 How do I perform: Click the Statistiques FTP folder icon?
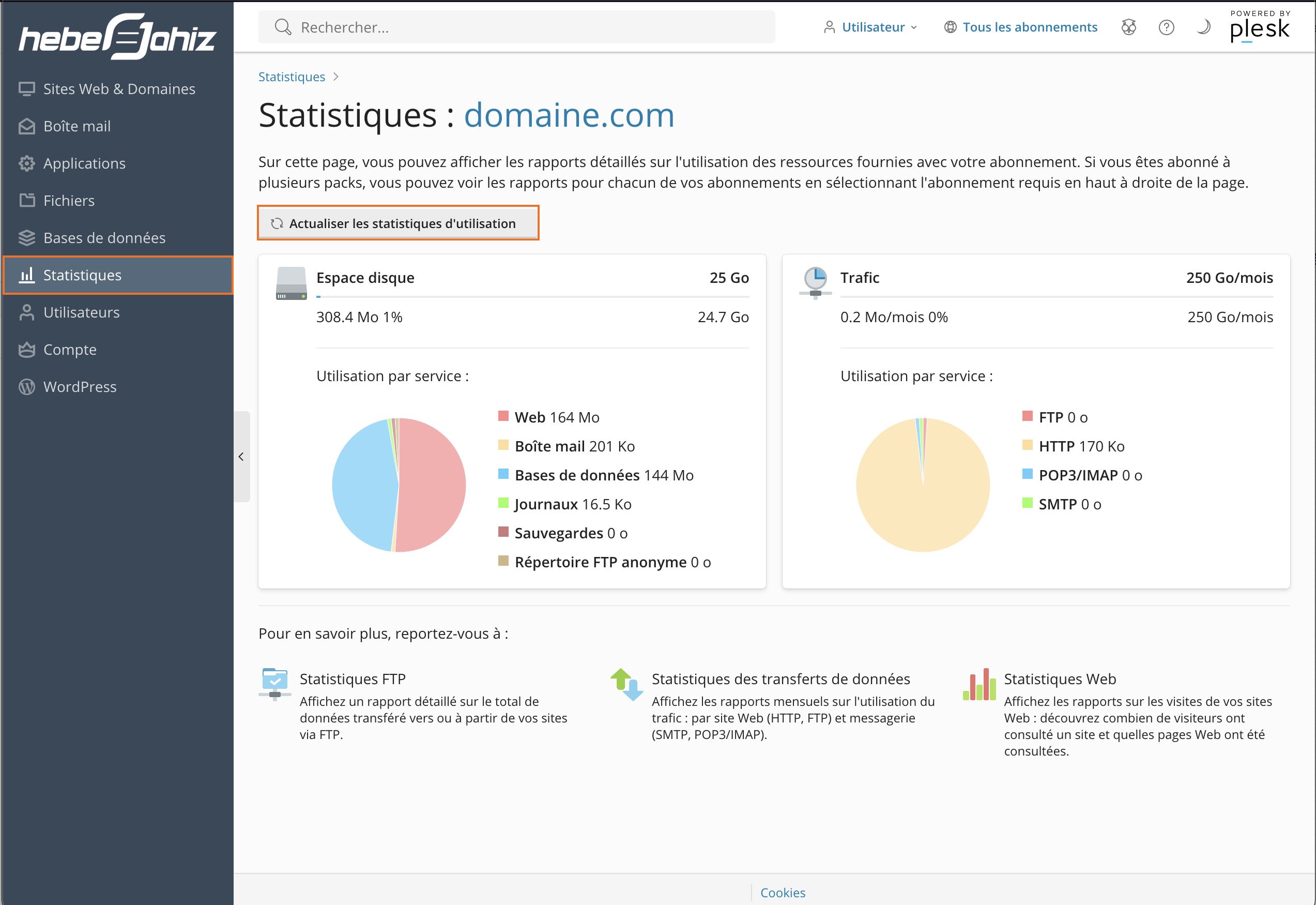click(275, 684)
